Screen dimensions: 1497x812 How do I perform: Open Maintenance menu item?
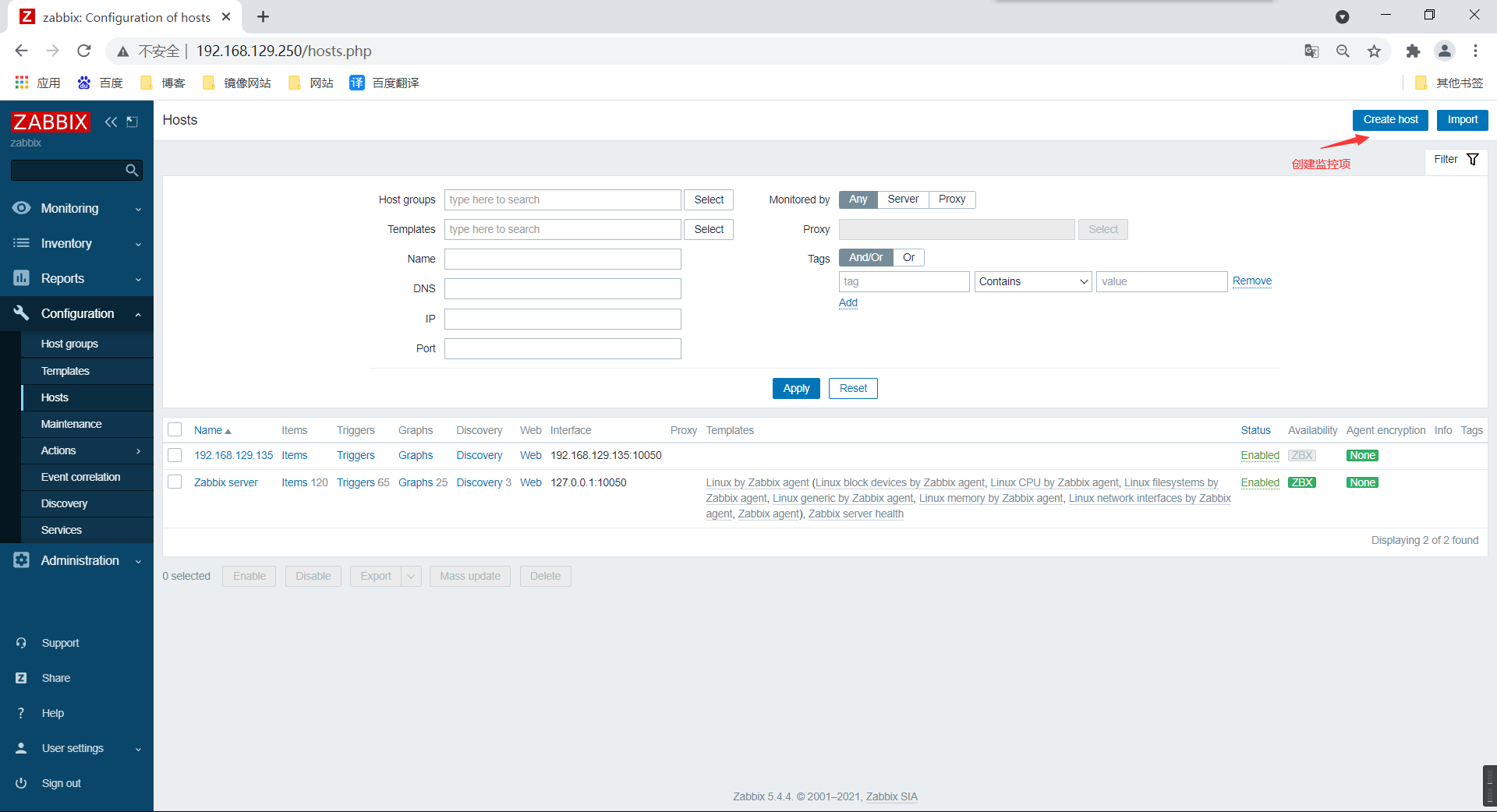72,424
